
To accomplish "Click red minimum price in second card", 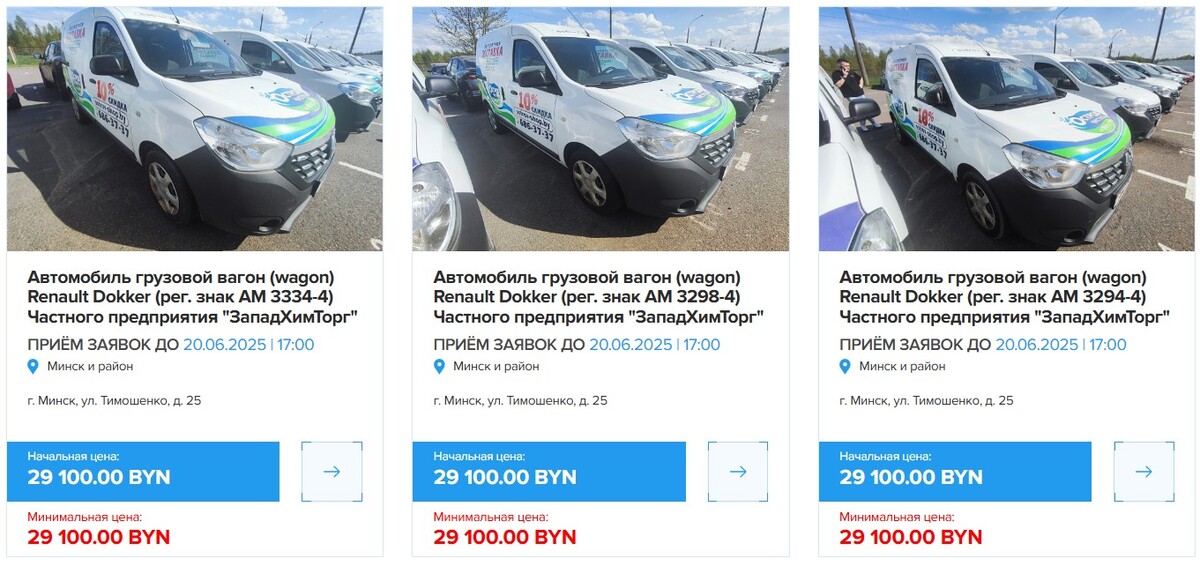I will click(504, 537).
